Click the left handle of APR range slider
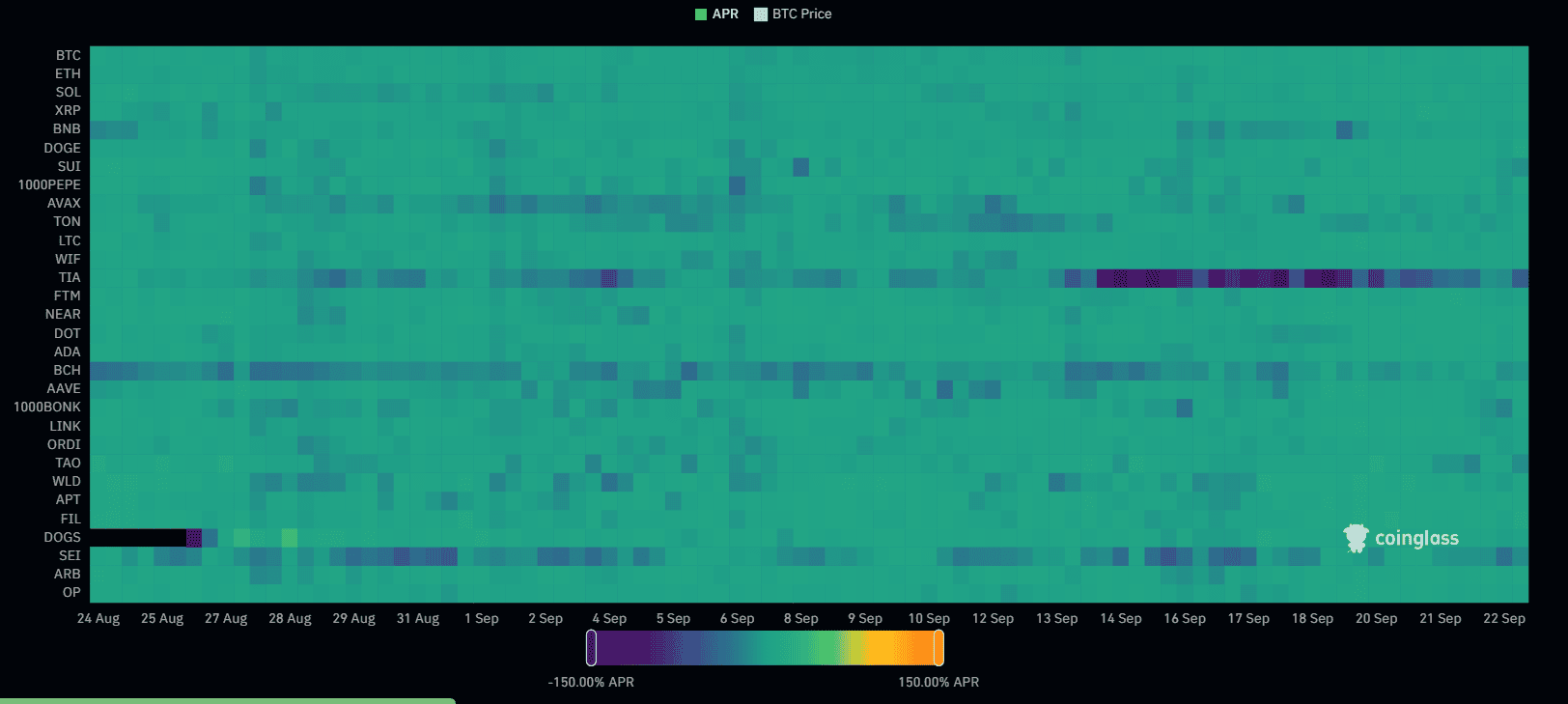Viewport: 1568px width, 704px height. pos(591,648)
